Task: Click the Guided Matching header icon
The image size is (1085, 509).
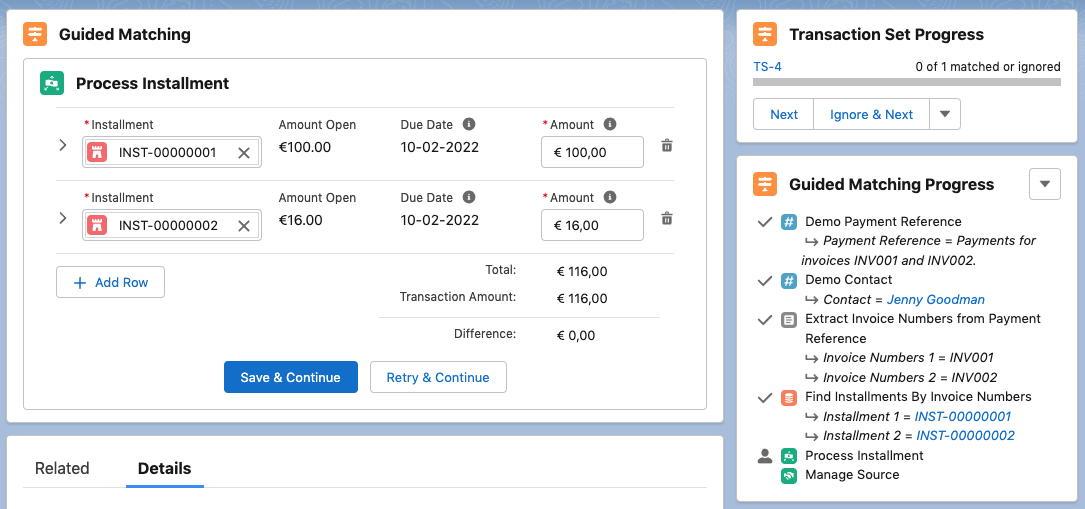Action: [36, 34]
